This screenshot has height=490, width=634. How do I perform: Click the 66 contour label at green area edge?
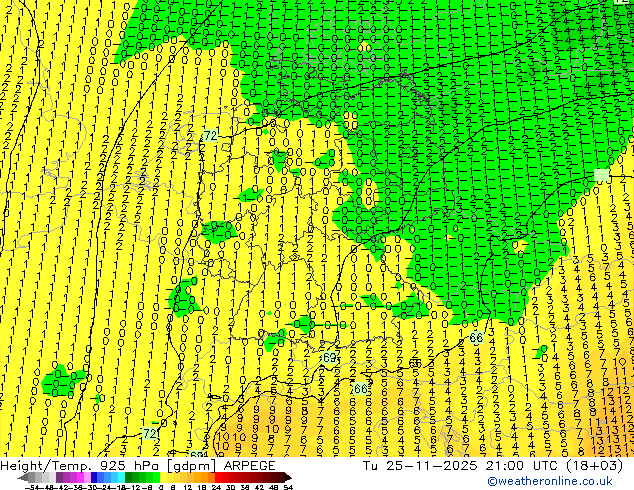tap(476, 337)
